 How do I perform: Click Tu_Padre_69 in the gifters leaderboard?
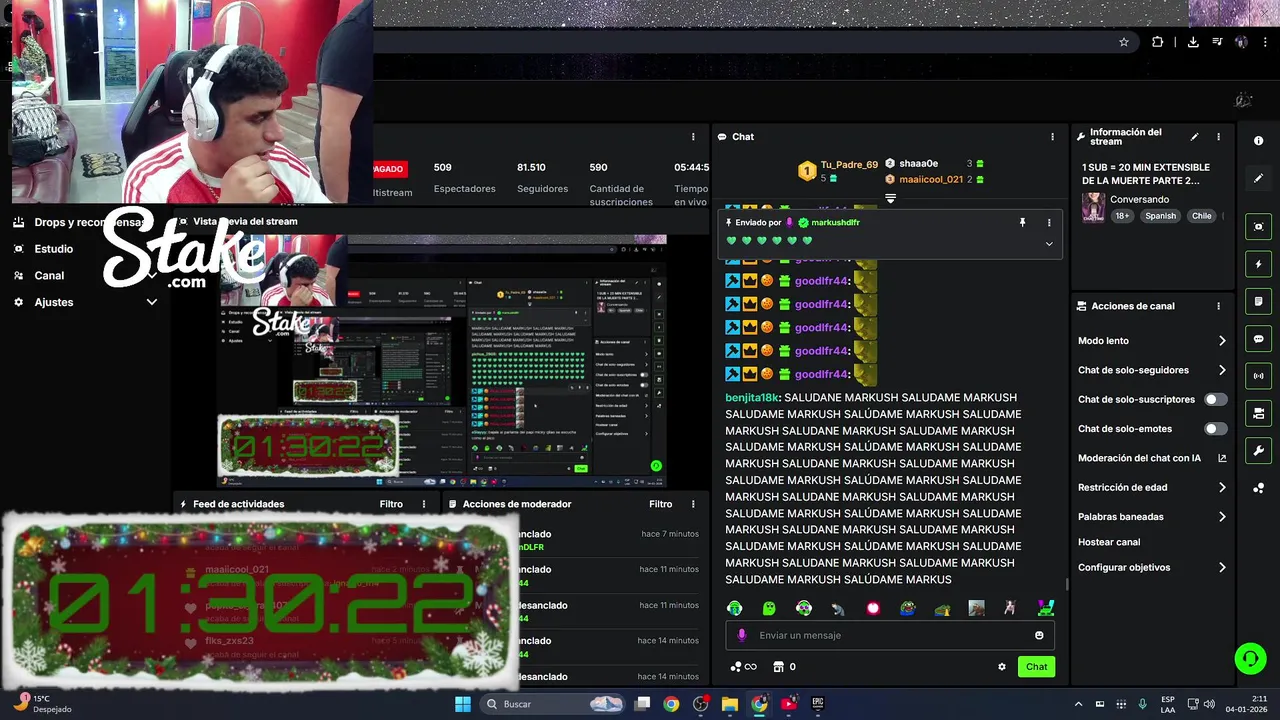click(849, 165)
